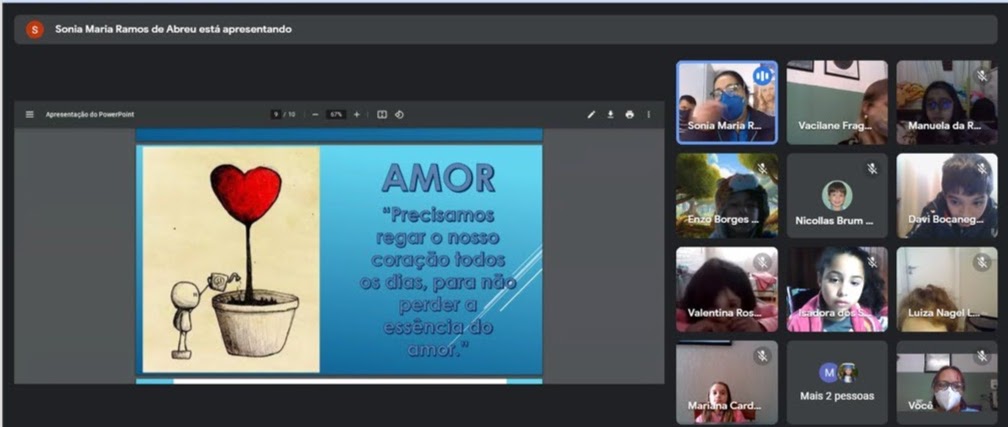Download the presentation file
1008x427 pixels.
[610, 114]
